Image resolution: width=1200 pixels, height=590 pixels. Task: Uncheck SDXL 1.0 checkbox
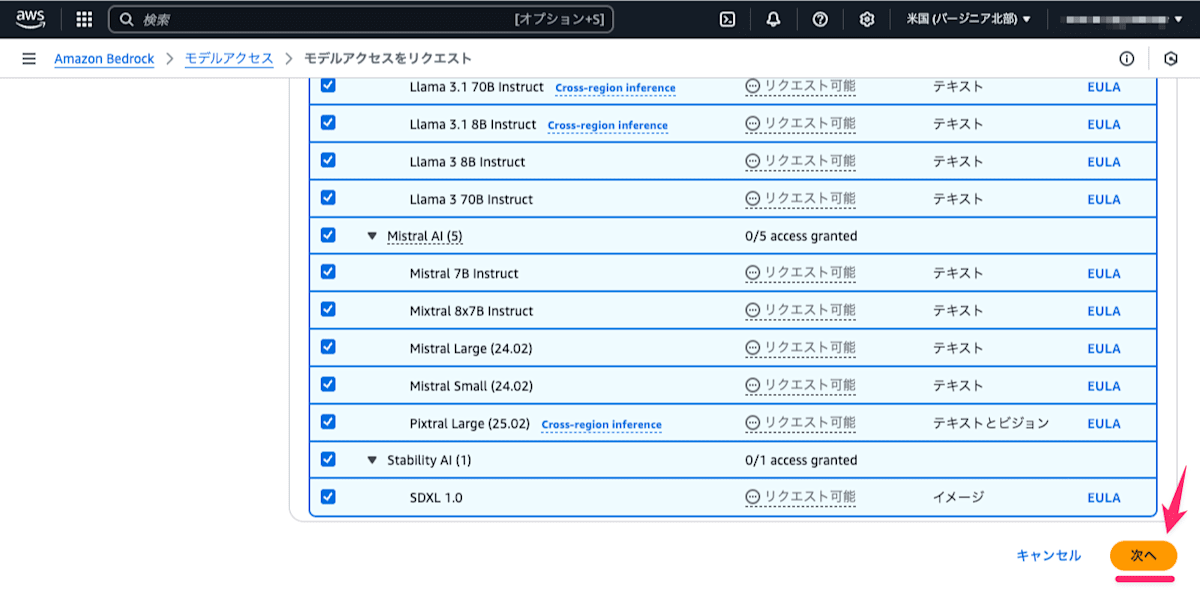click(328, 496)
